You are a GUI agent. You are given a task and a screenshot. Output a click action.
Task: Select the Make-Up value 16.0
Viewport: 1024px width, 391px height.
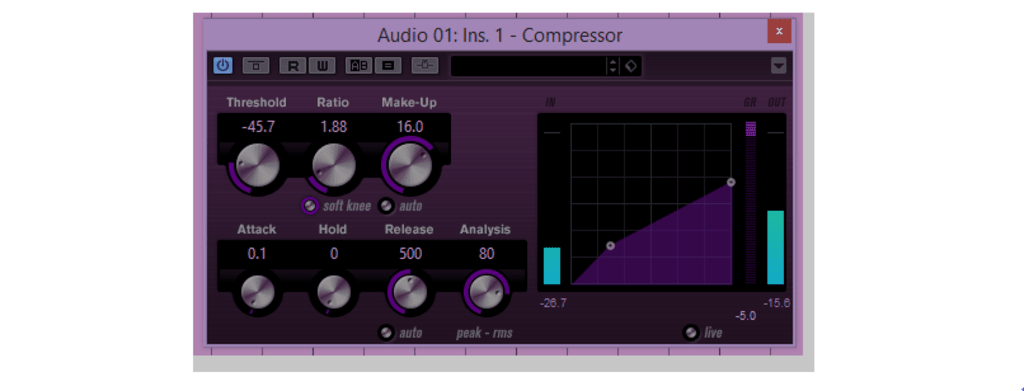(410, 127)
